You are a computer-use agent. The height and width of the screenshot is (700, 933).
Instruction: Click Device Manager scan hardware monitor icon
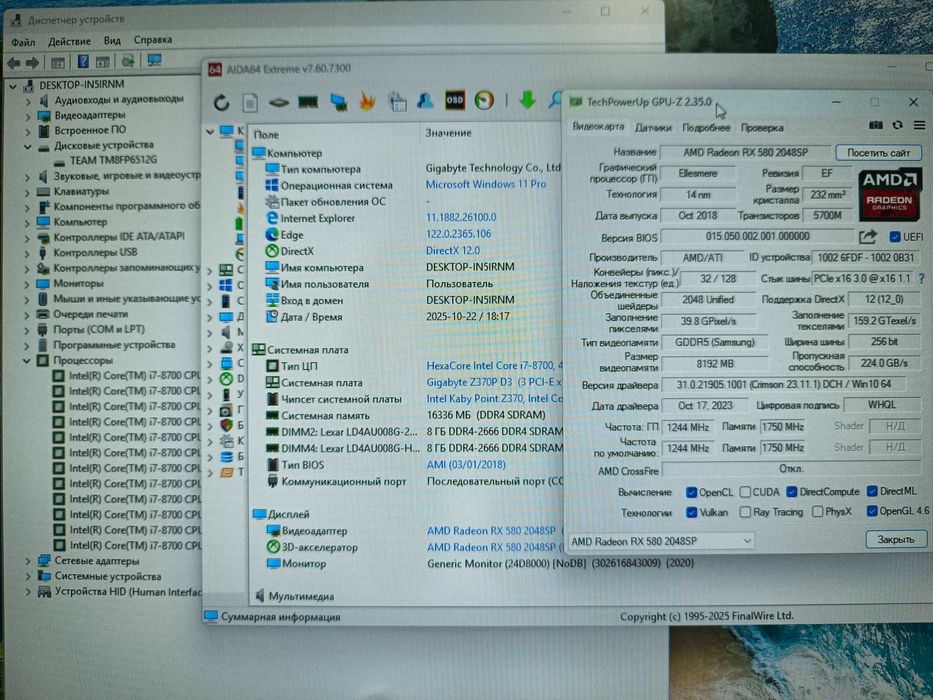(x=155, y=60)
